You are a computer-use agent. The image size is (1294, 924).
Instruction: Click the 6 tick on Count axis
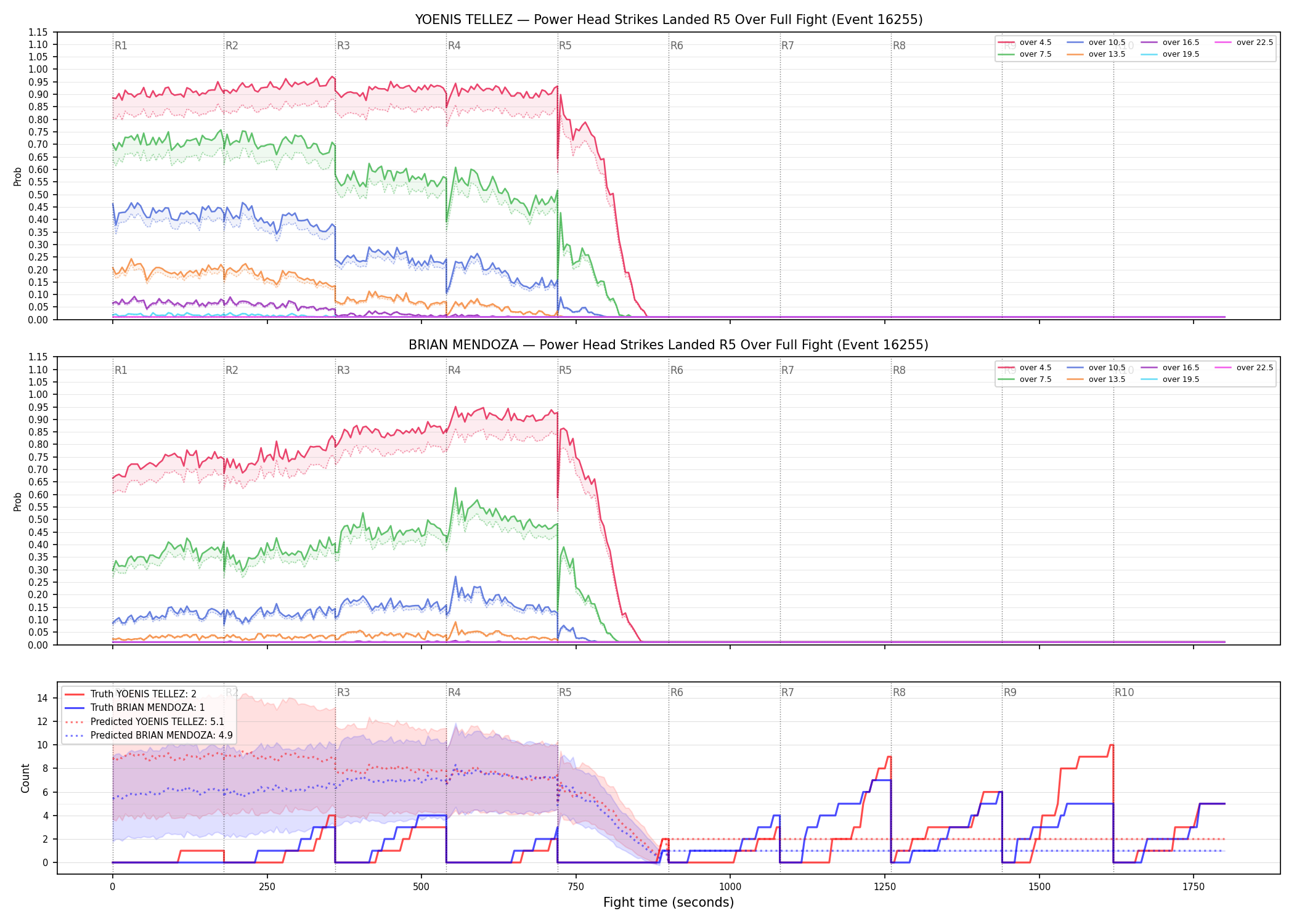(44, 792)
